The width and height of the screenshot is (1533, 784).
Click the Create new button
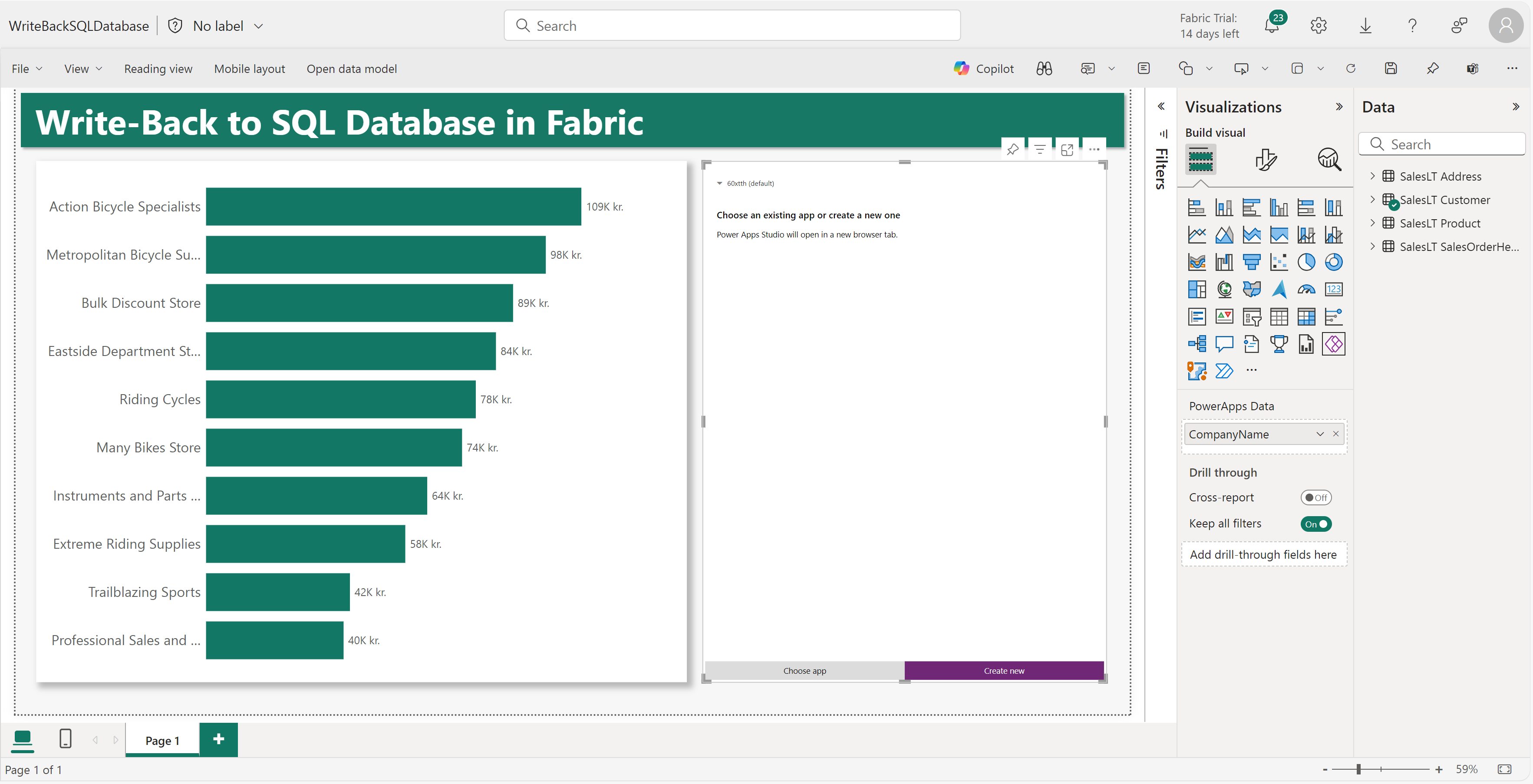[1003, 670]
